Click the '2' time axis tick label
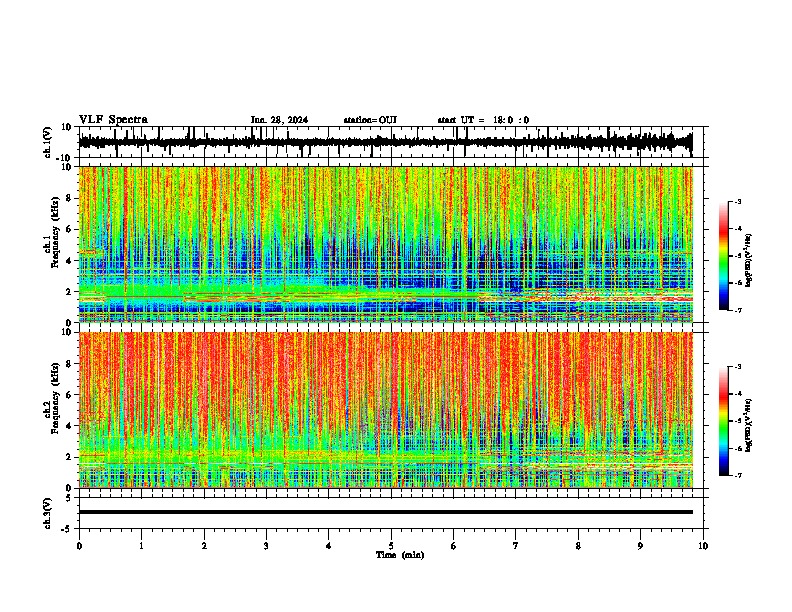Image resolution: width=792 pixels, height=612 pixels. 204,546
